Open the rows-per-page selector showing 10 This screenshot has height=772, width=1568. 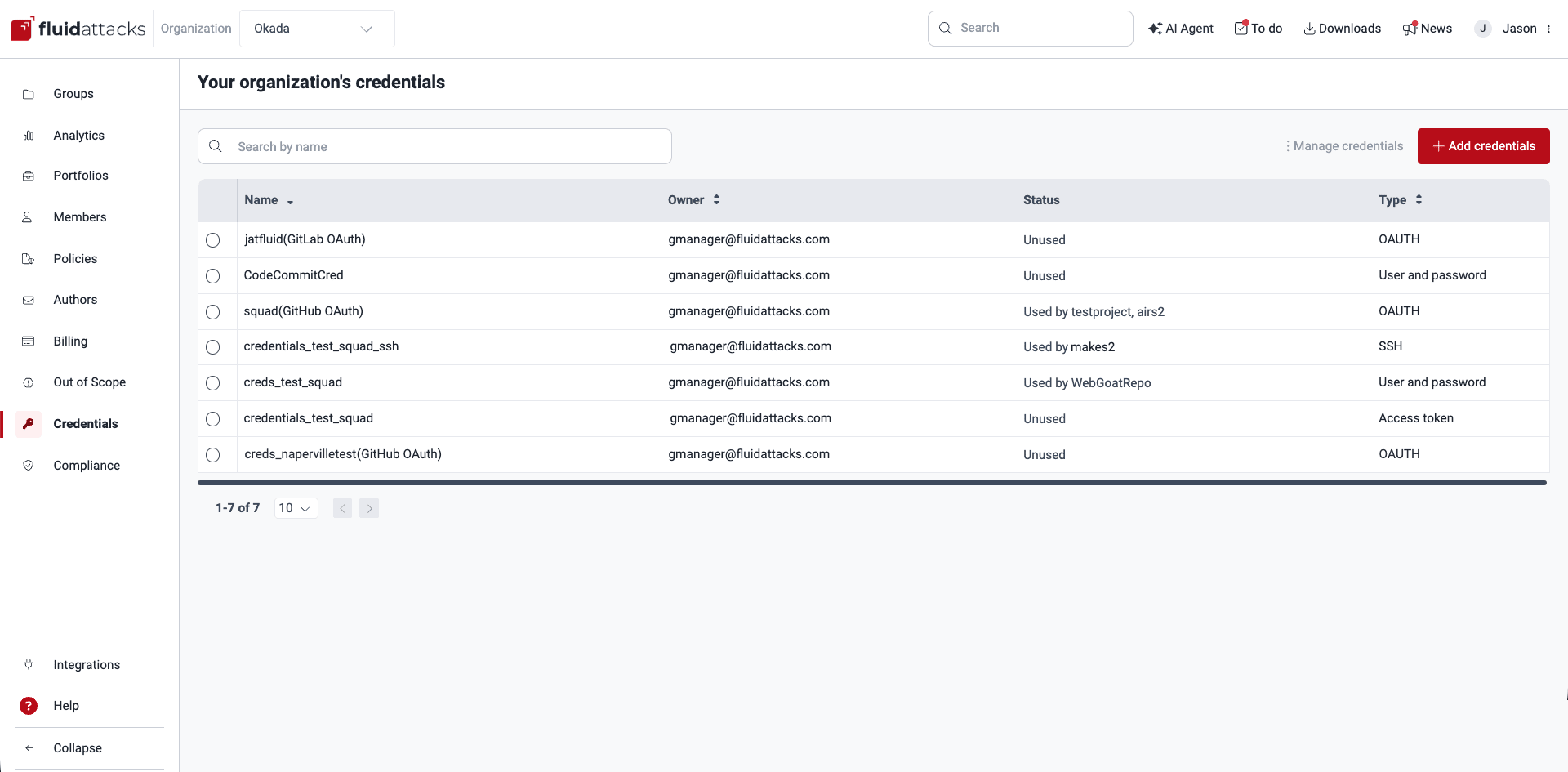(x=296, y=507)
